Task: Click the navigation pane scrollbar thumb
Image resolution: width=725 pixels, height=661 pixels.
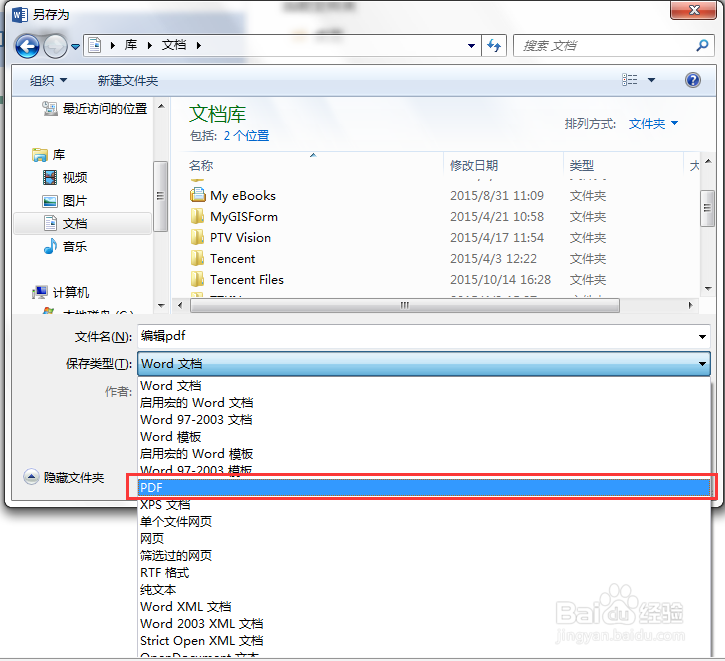Action: [x=160, y=196]
